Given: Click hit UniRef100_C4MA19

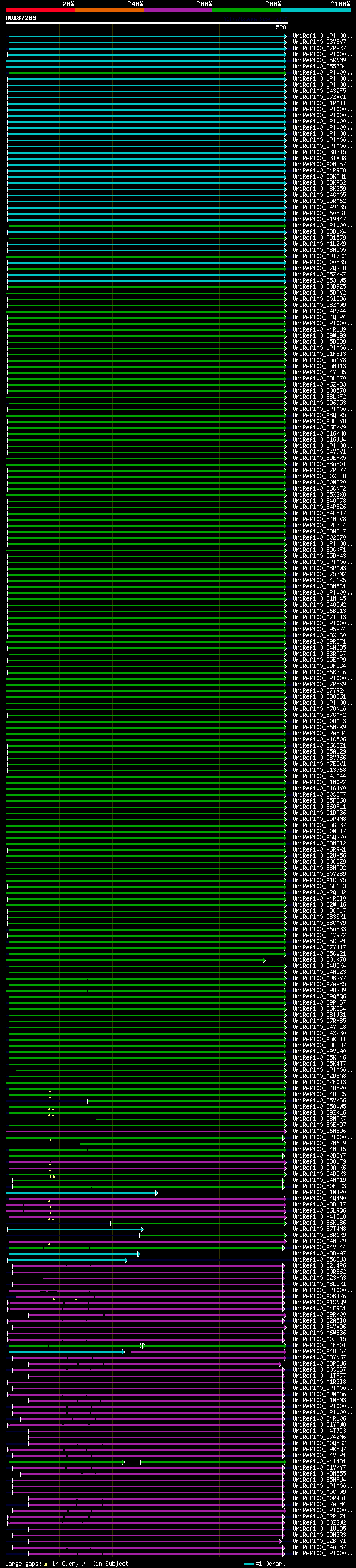Looking at the screenshot, I should pyautogui.click(x=319, y=1180).
